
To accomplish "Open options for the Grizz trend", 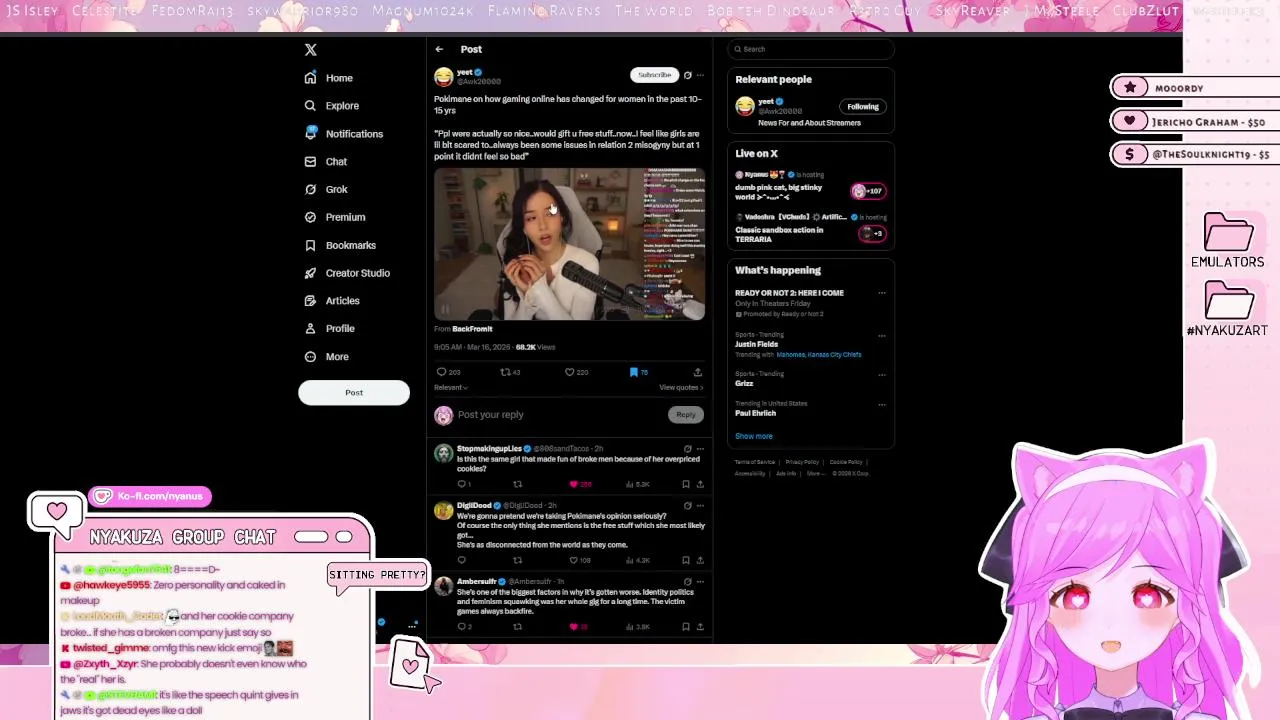I will [881, 375].
